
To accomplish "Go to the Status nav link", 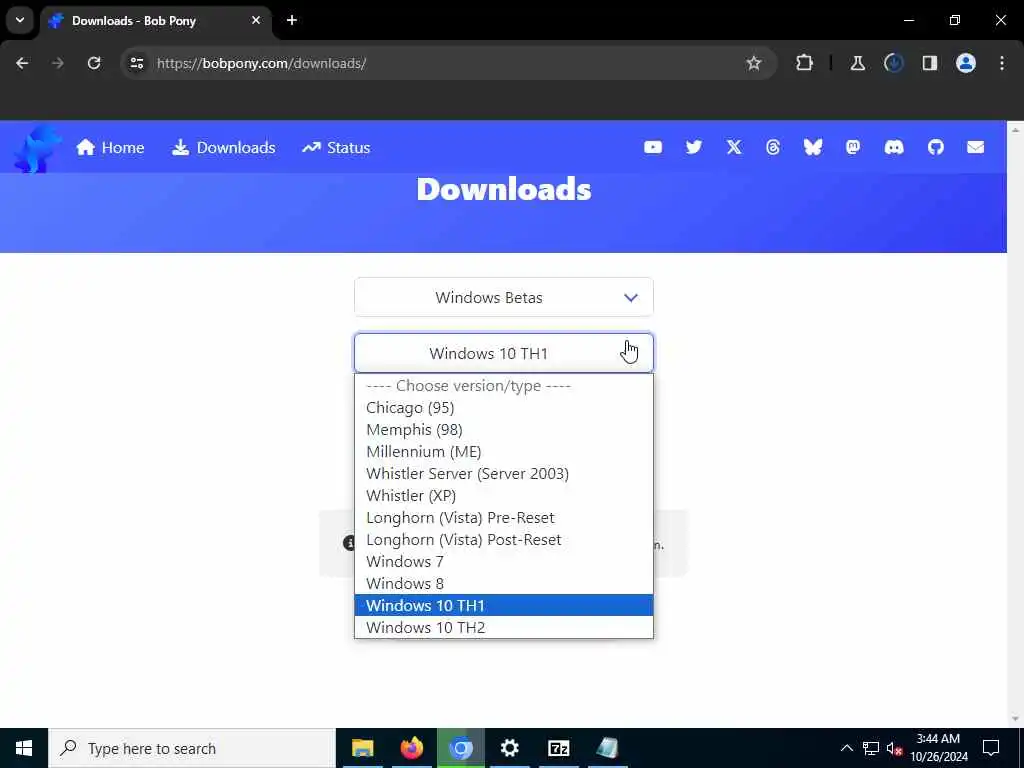I will click(x=336, y=148).
